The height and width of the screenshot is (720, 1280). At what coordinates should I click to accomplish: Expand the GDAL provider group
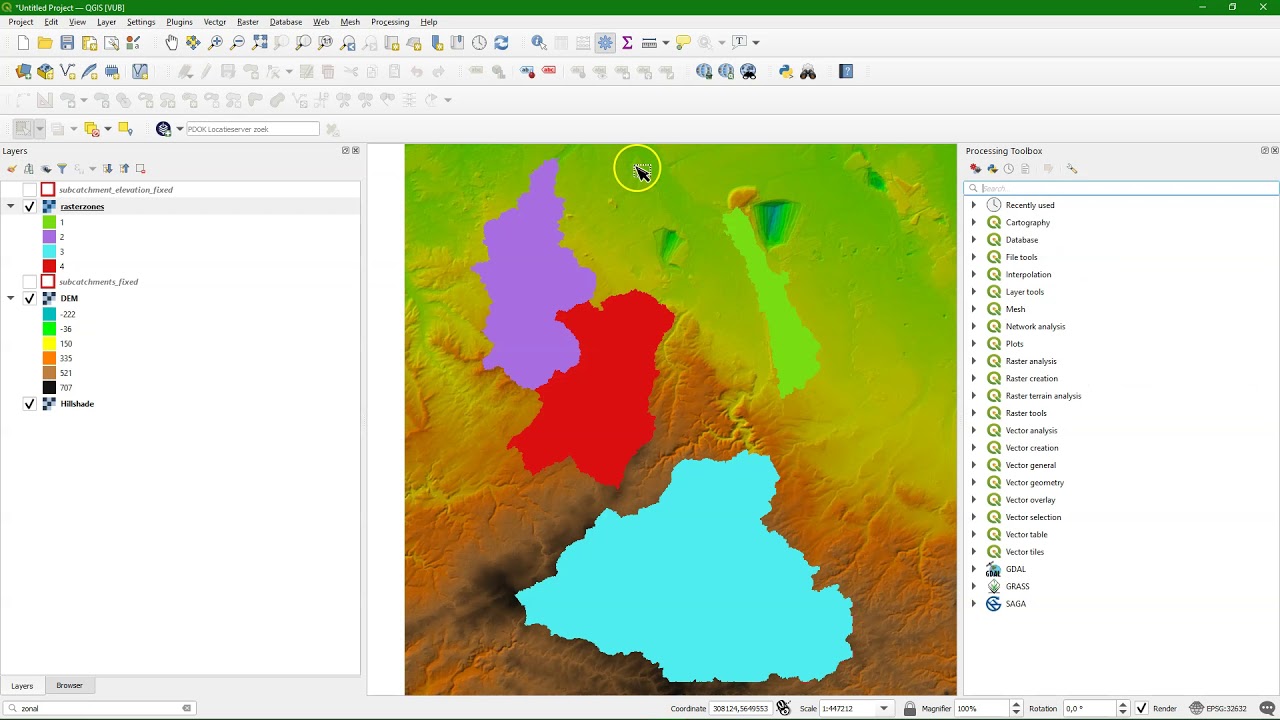tap(974, 569)
